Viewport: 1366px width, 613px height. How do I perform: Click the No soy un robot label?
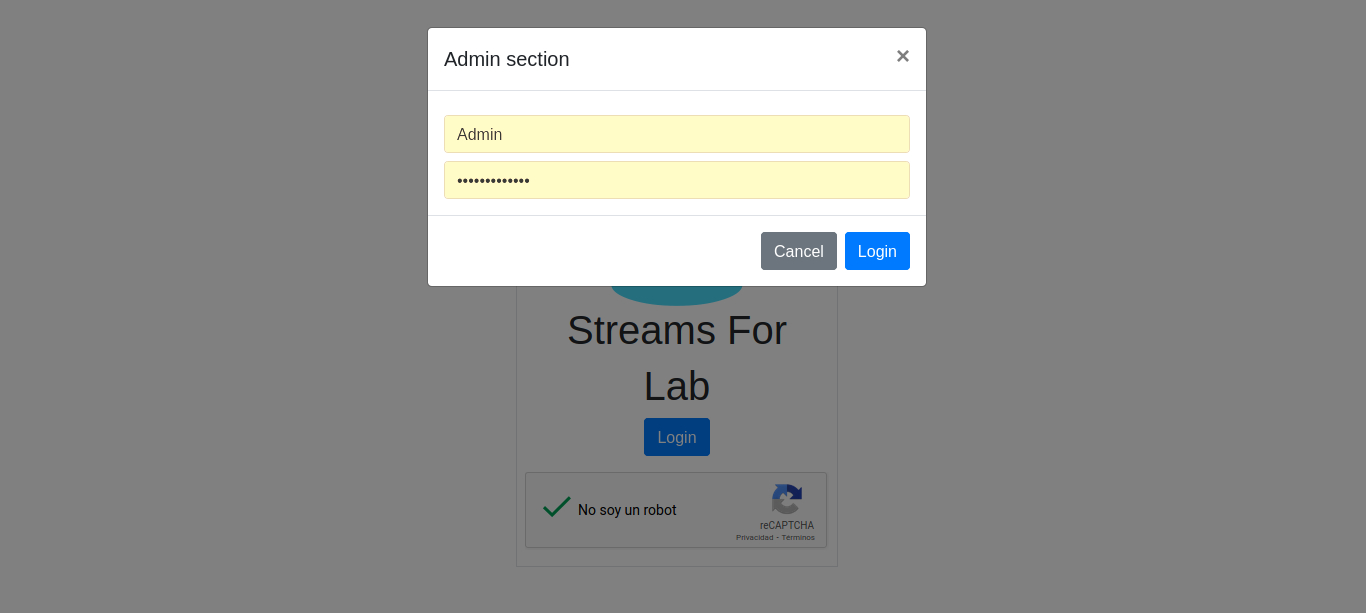click(x=627, y=510)
